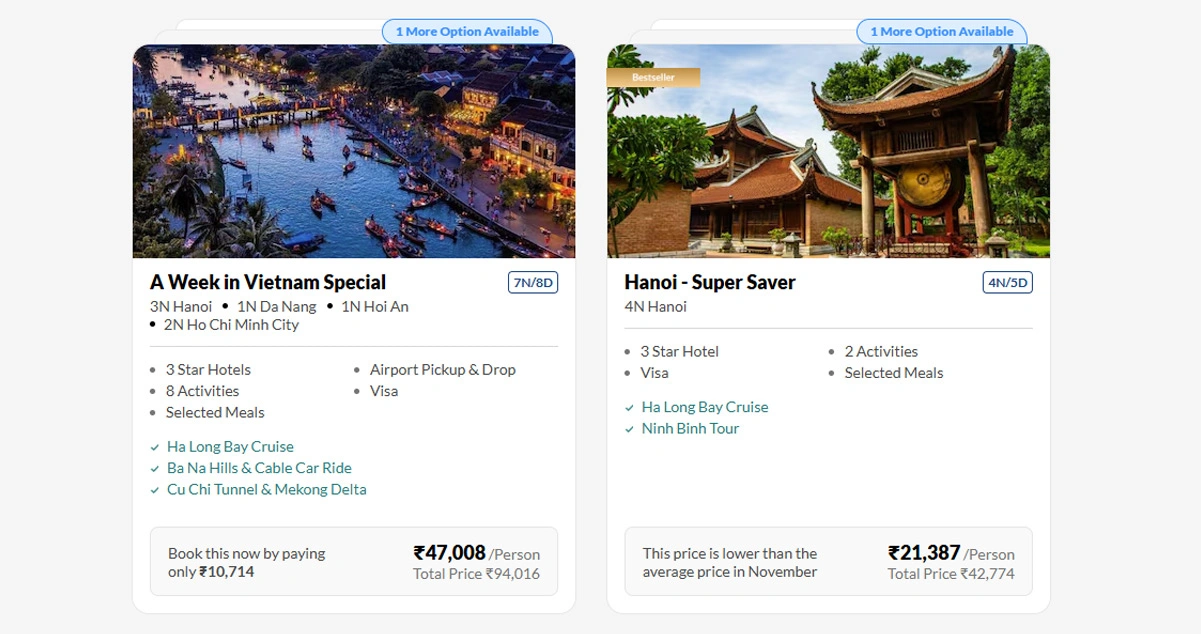Open the A Week in Vietnam Special title

click(x=268, y=282)
